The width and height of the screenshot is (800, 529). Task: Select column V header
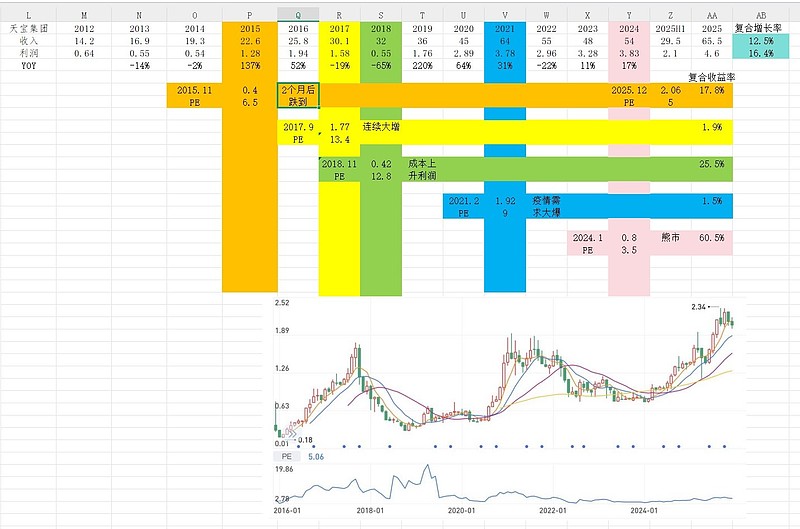pos(505,15)
